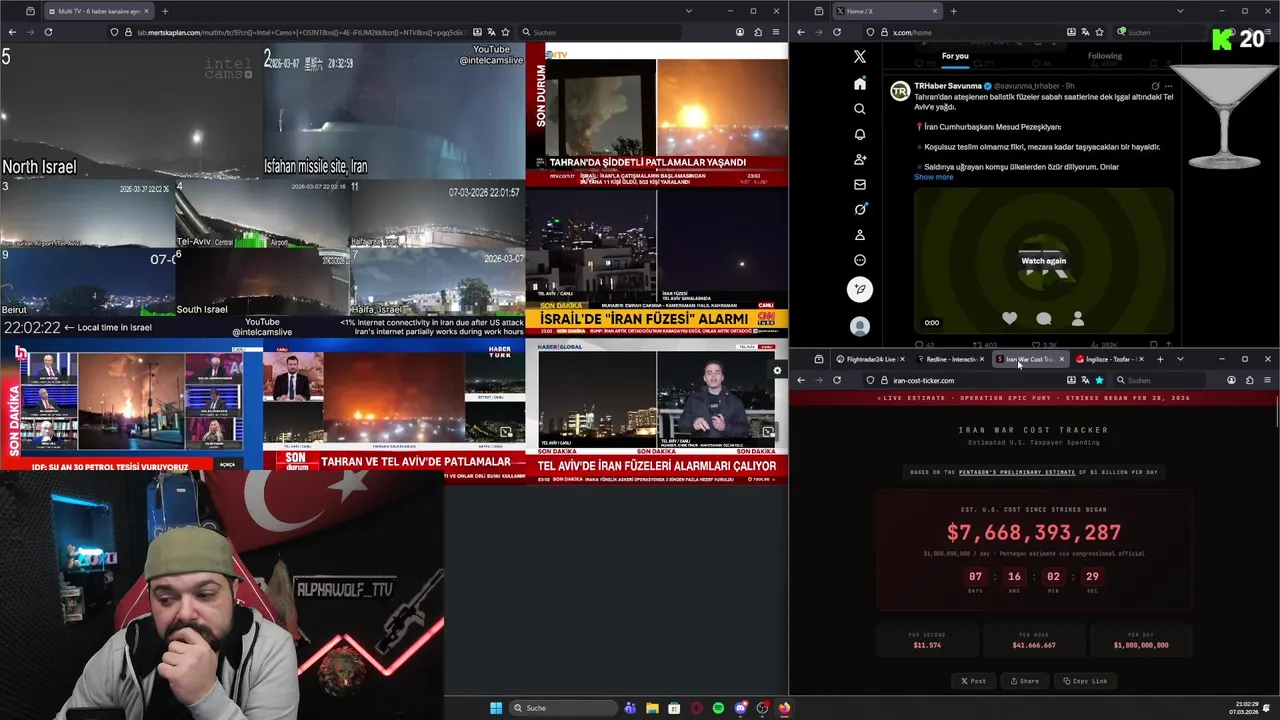This screenshot has width=1280, height=720.
Task: Click the NTV Tahran'da patlamalar stream tile
Action: (x=657, y=113)
